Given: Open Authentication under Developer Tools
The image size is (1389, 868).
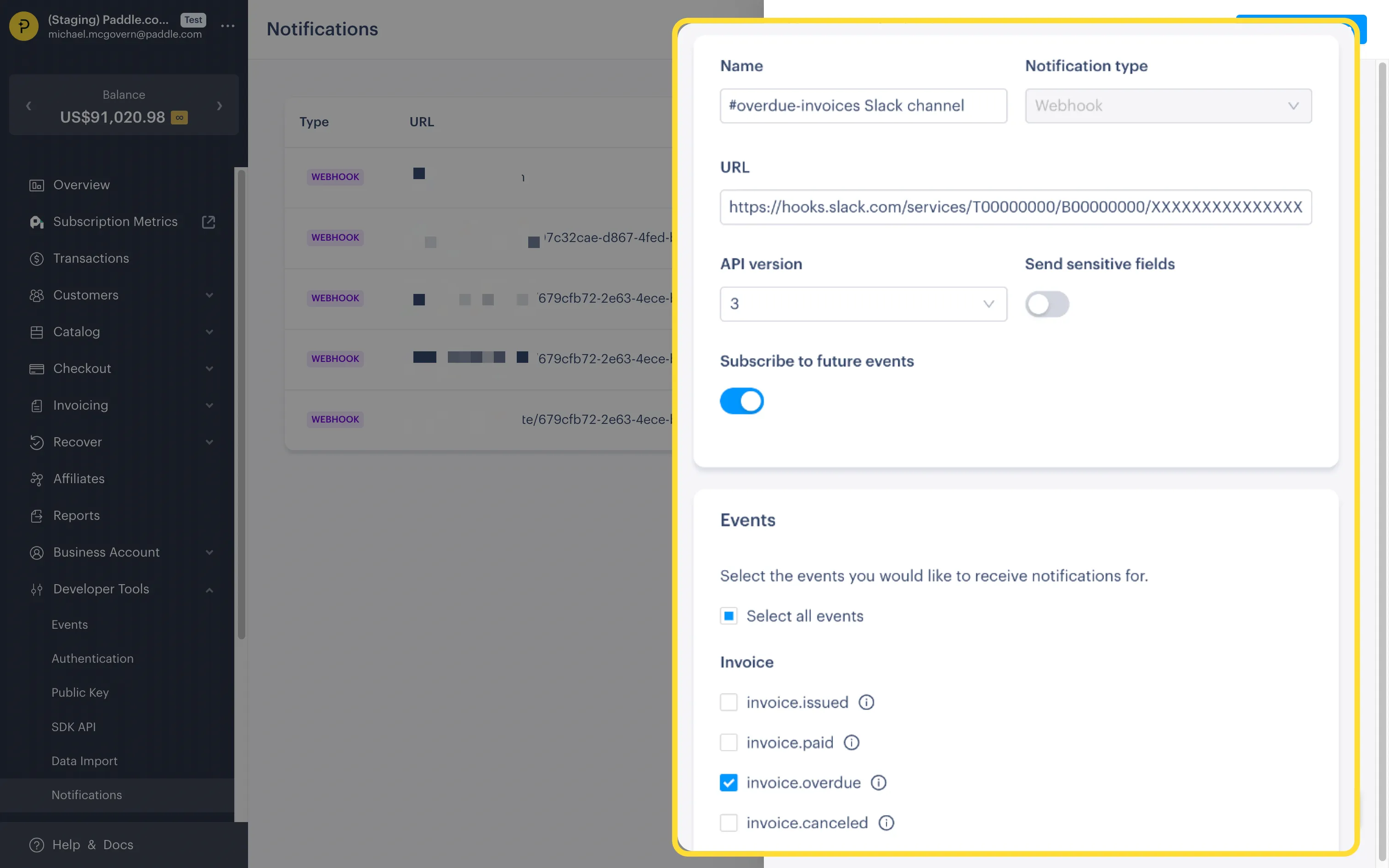Looking at the screenshot, I should pos(92,659).
